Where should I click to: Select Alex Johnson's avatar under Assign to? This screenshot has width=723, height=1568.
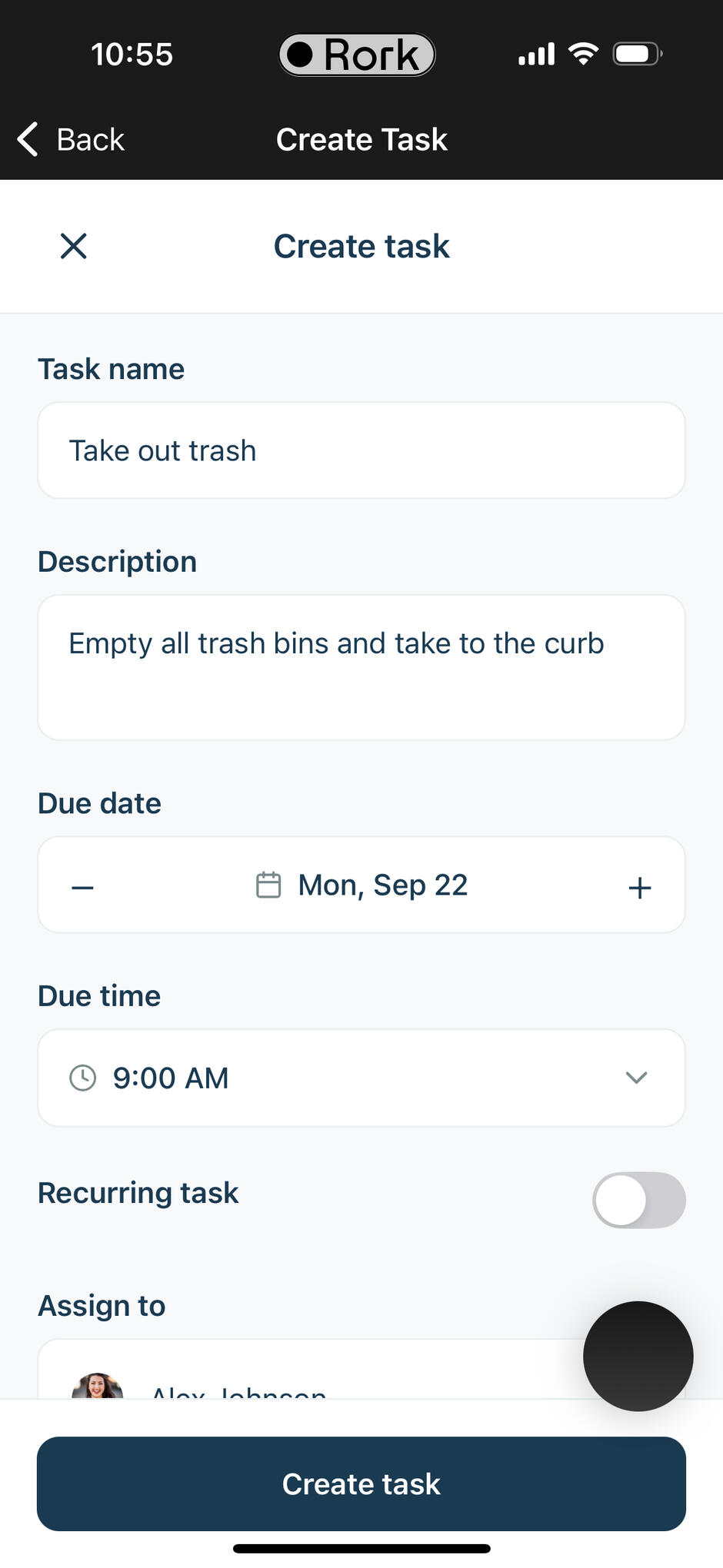tap(98, 1387)
